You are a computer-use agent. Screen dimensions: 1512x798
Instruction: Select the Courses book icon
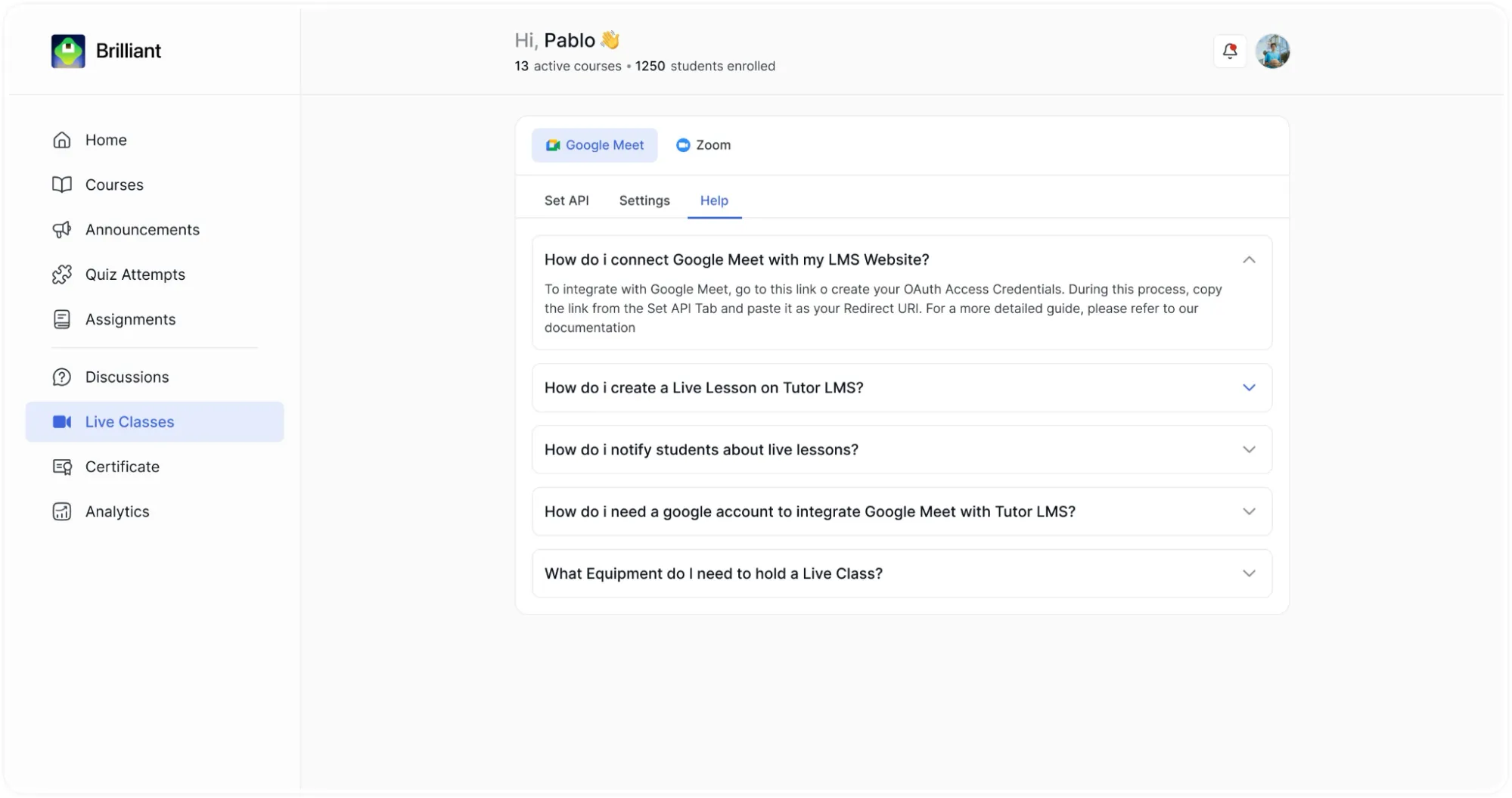(62, 185)
